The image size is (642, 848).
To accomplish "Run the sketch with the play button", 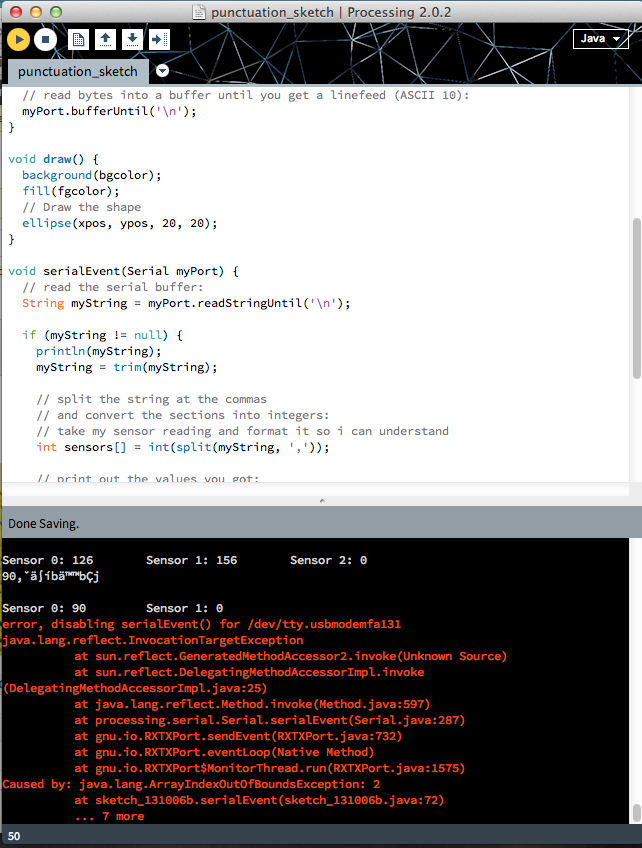I will click(x=19, y=40).
